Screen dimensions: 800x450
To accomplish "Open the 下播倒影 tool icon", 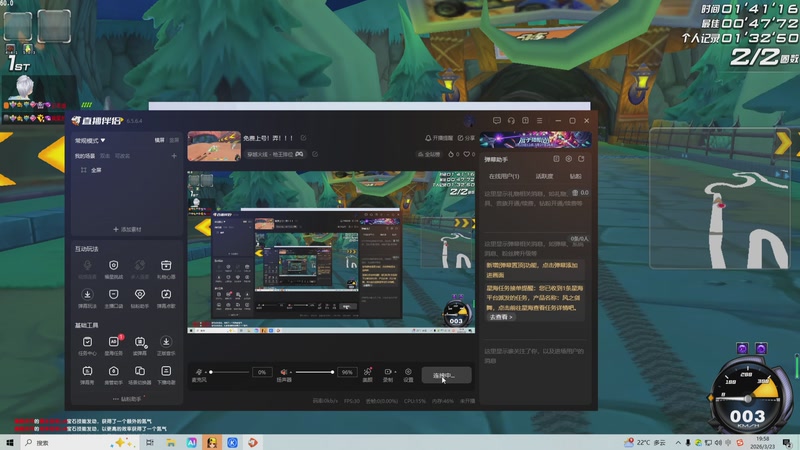I will coord(166,374).
